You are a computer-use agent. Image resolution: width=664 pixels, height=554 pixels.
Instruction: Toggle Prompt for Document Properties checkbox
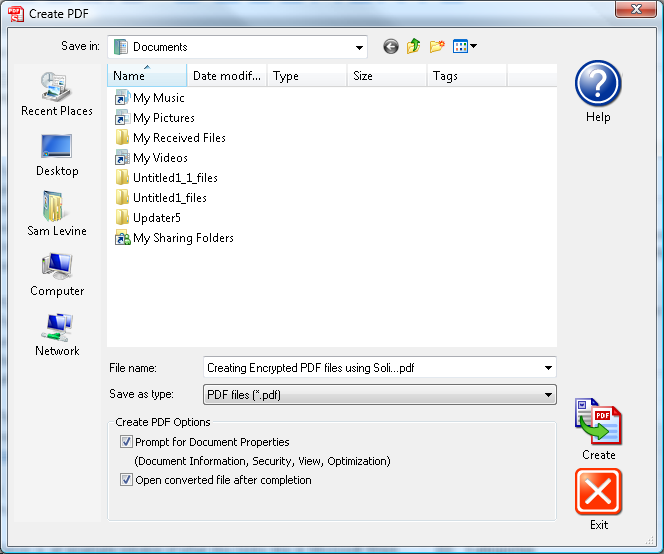[126, 442]
